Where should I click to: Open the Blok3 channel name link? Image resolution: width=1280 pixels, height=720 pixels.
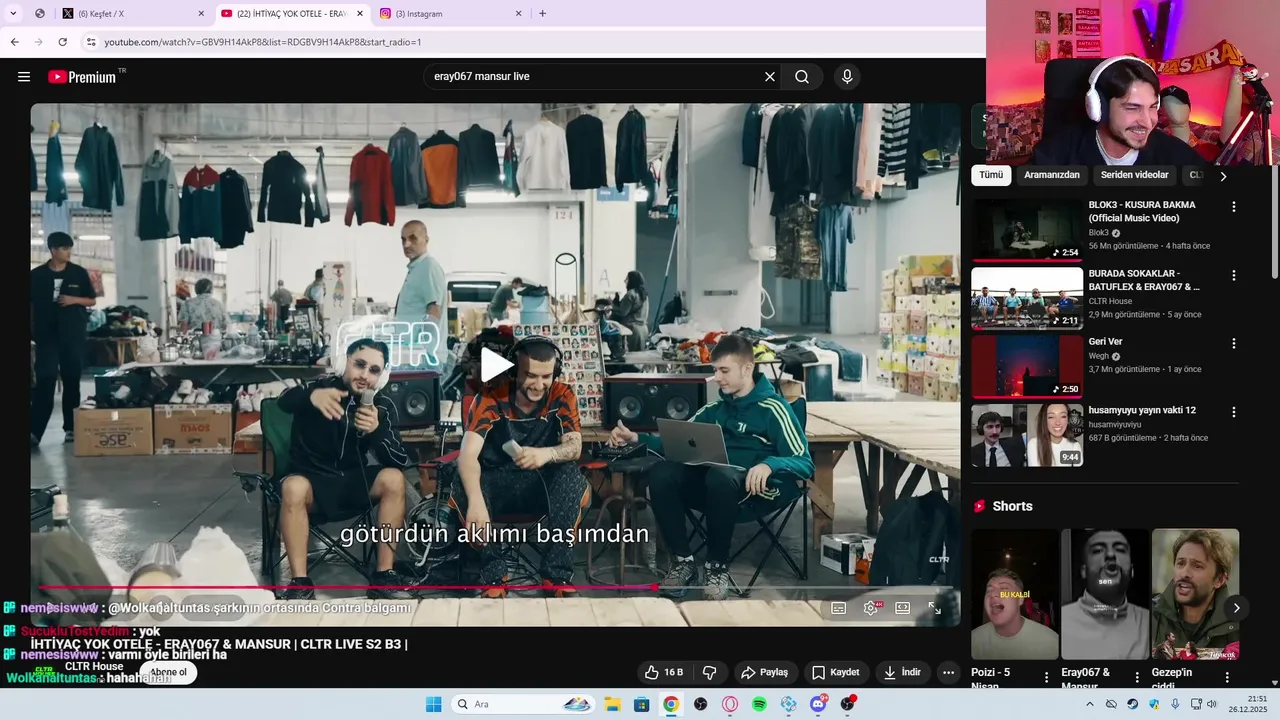pos(1099,233)
